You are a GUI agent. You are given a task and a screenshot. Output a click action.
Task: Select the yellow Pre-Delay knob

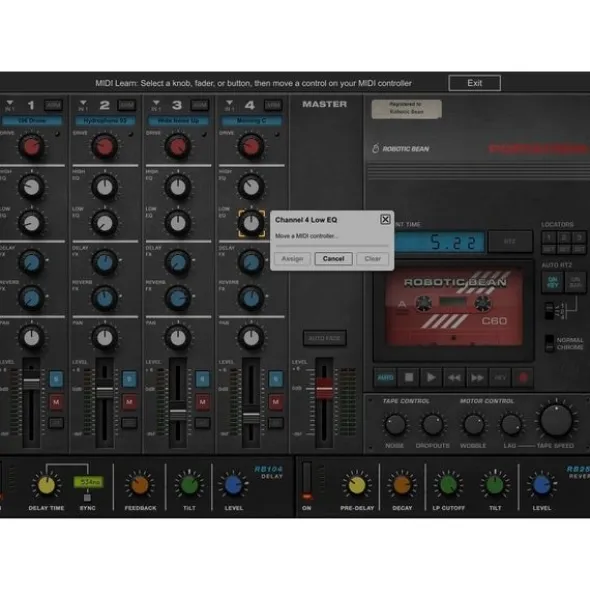pyautogui.click(x=356, y=485)
